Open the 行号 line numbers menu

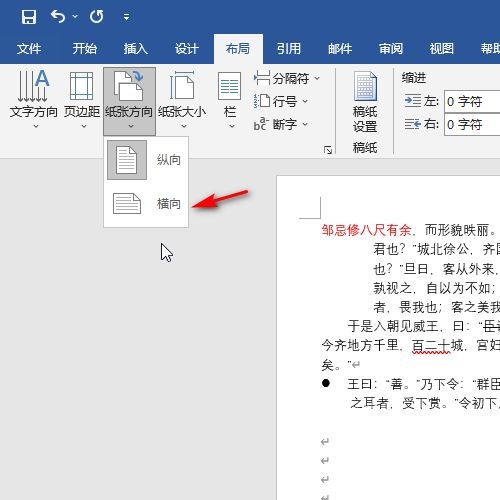281,101
